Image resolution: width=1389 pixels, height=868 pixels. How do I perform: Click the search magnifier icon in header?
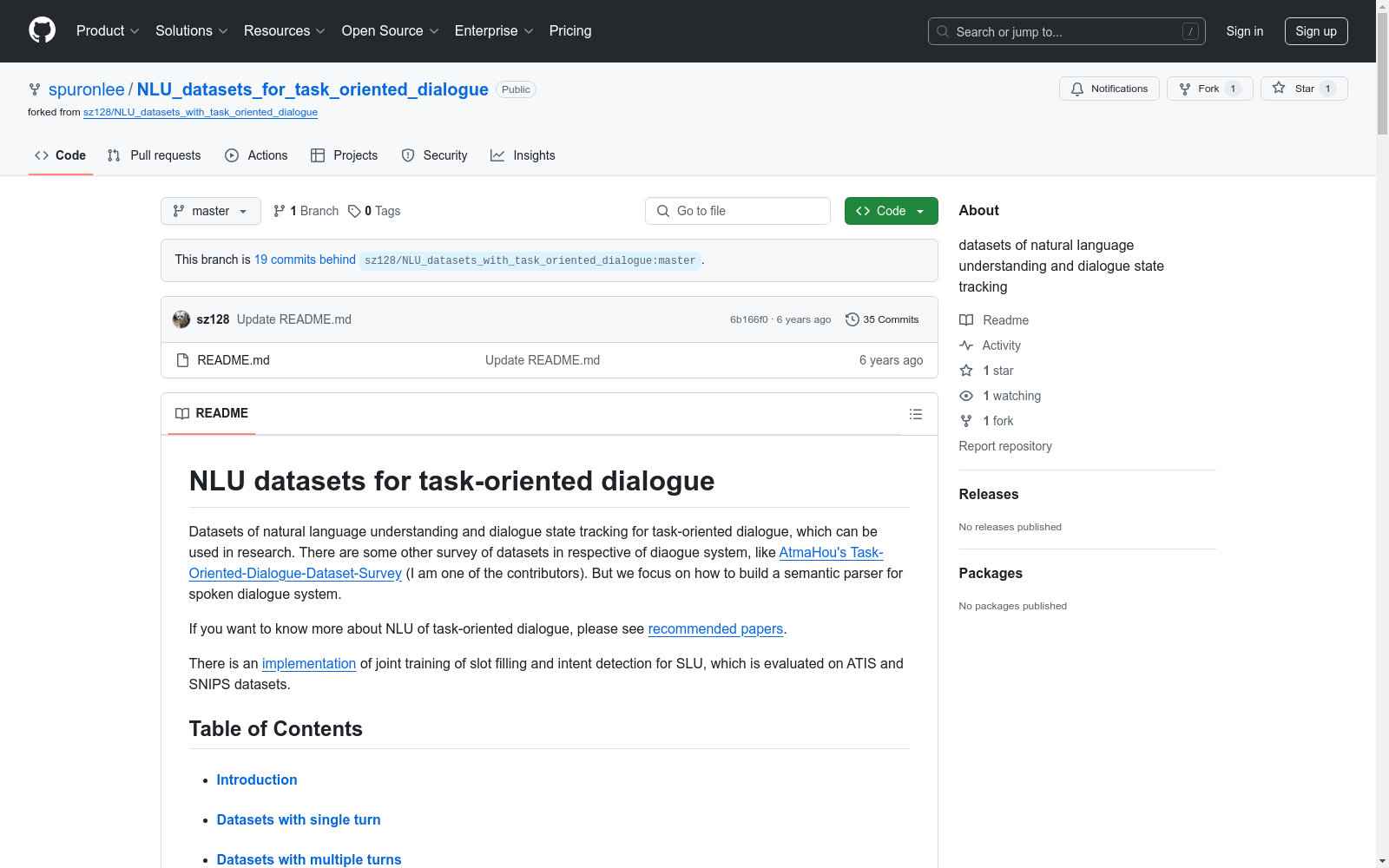click(x=943, y=31)
